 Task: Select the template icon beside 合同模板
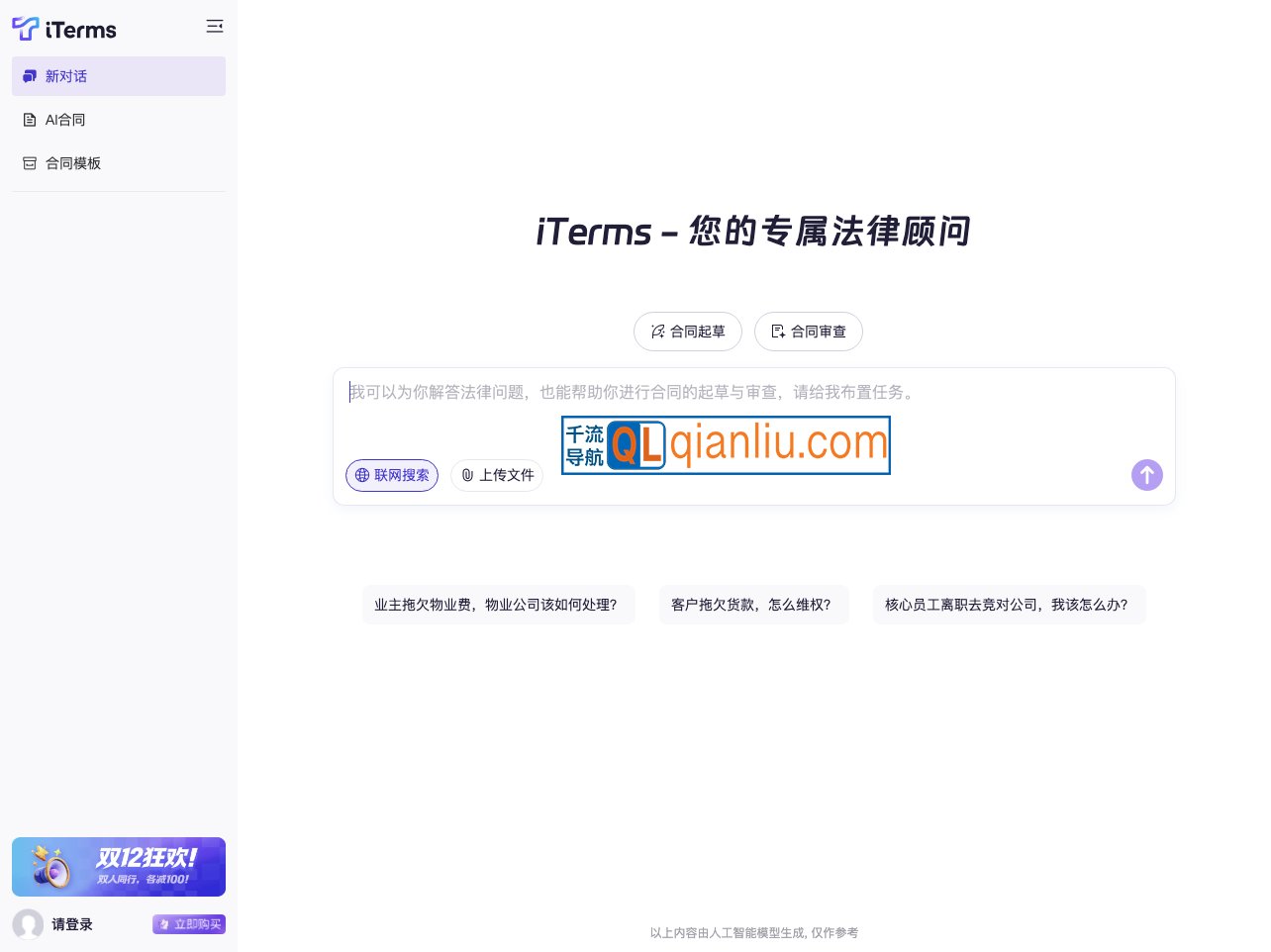click(30, 163)
